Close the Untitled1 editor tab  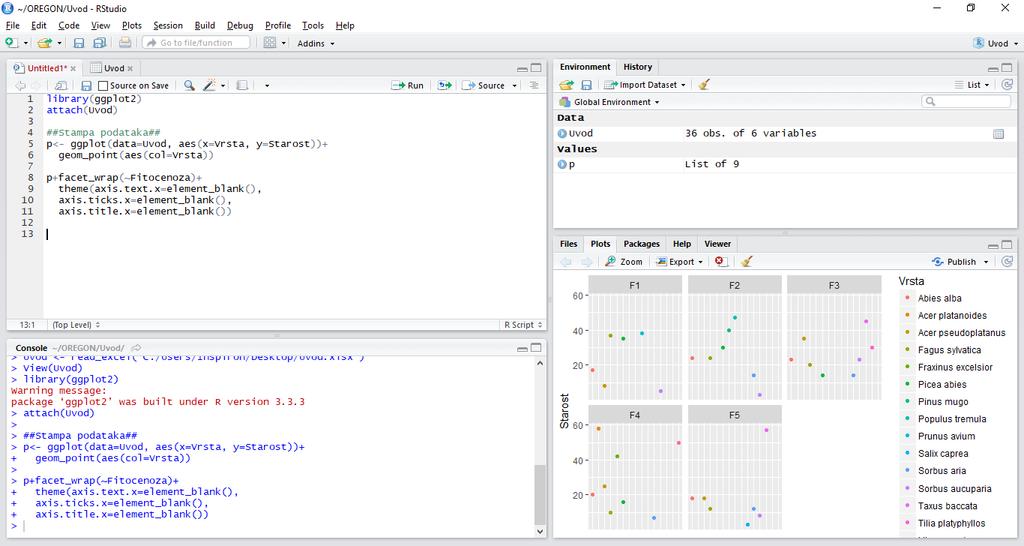[x=73, y=69]
